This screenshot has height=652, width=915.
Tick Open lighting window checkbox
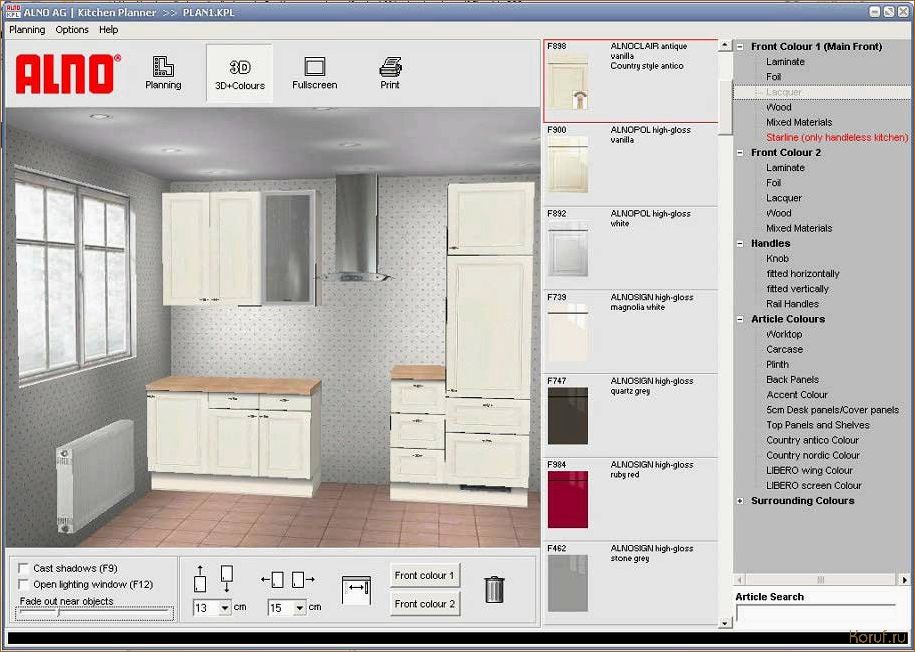coord(23,584)
